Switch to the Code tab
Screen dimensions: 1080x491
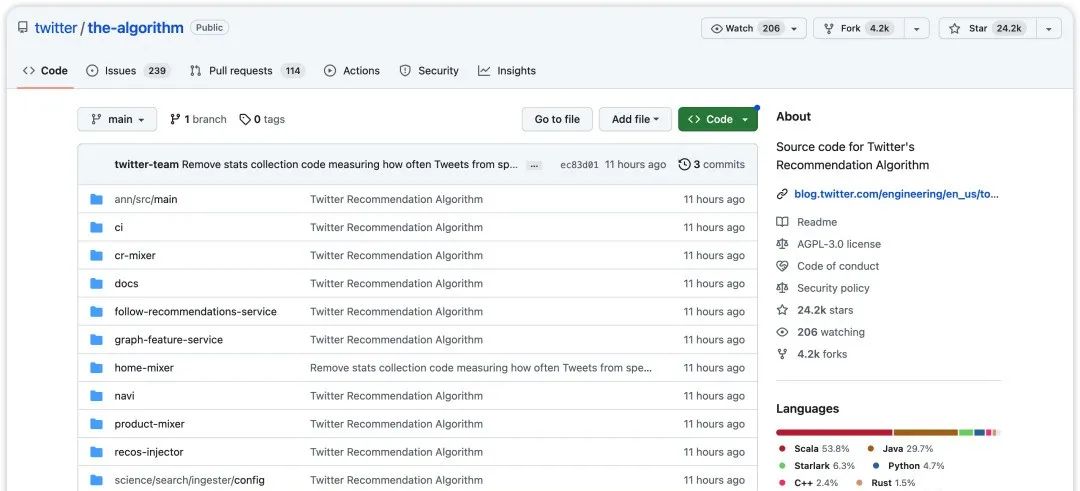(45, 70)
